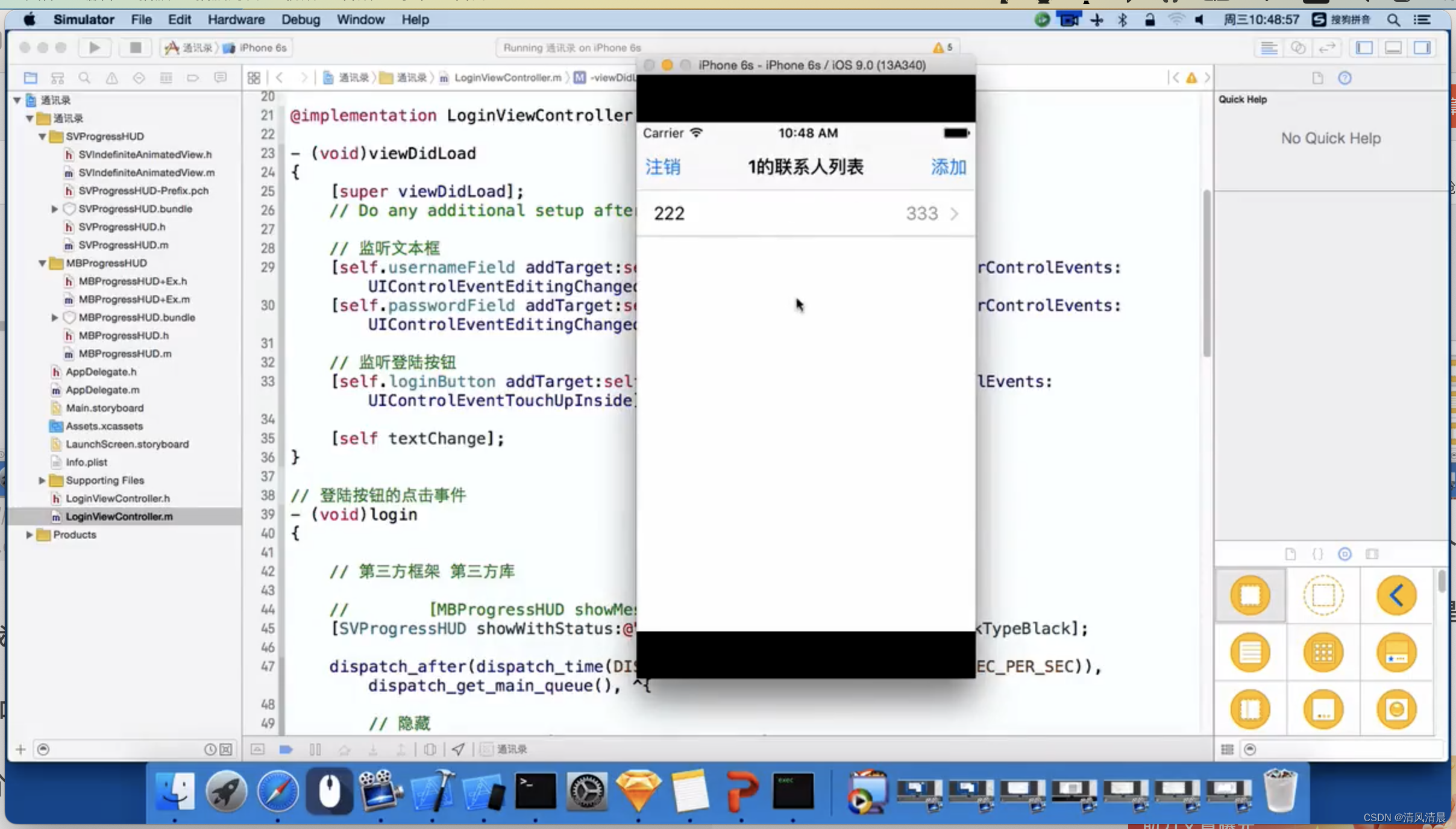This screenshot has width=1456, height=829.
Task: Pick the Navigation Controller object in library
Action: [x=1396, y=596]
